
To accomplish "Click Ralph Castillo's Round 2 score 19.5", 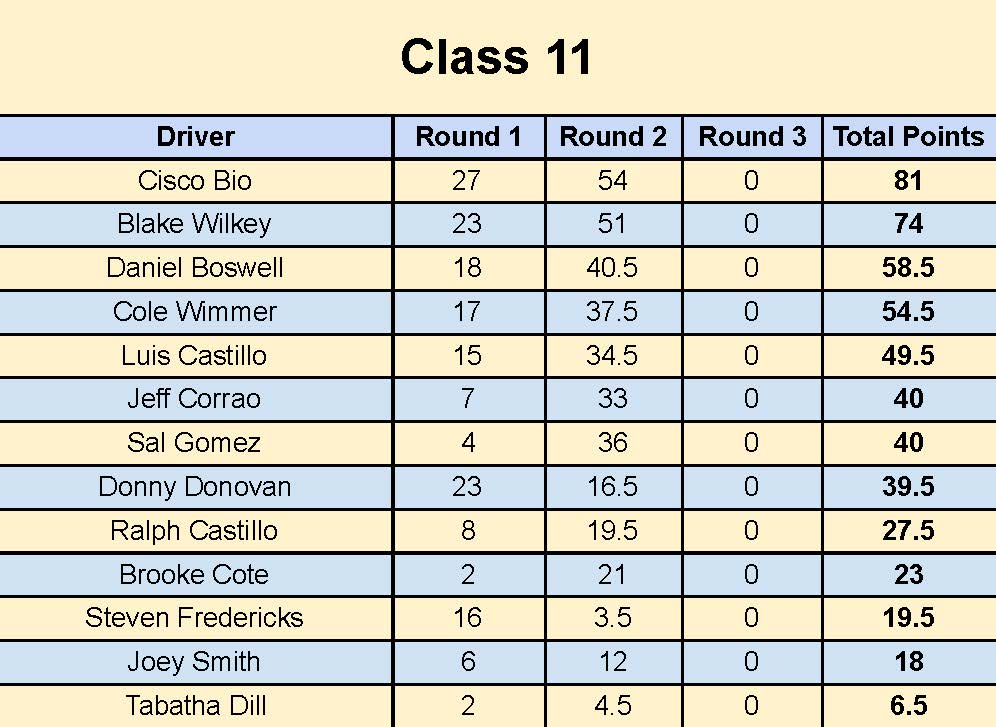I will pos(612,531).
